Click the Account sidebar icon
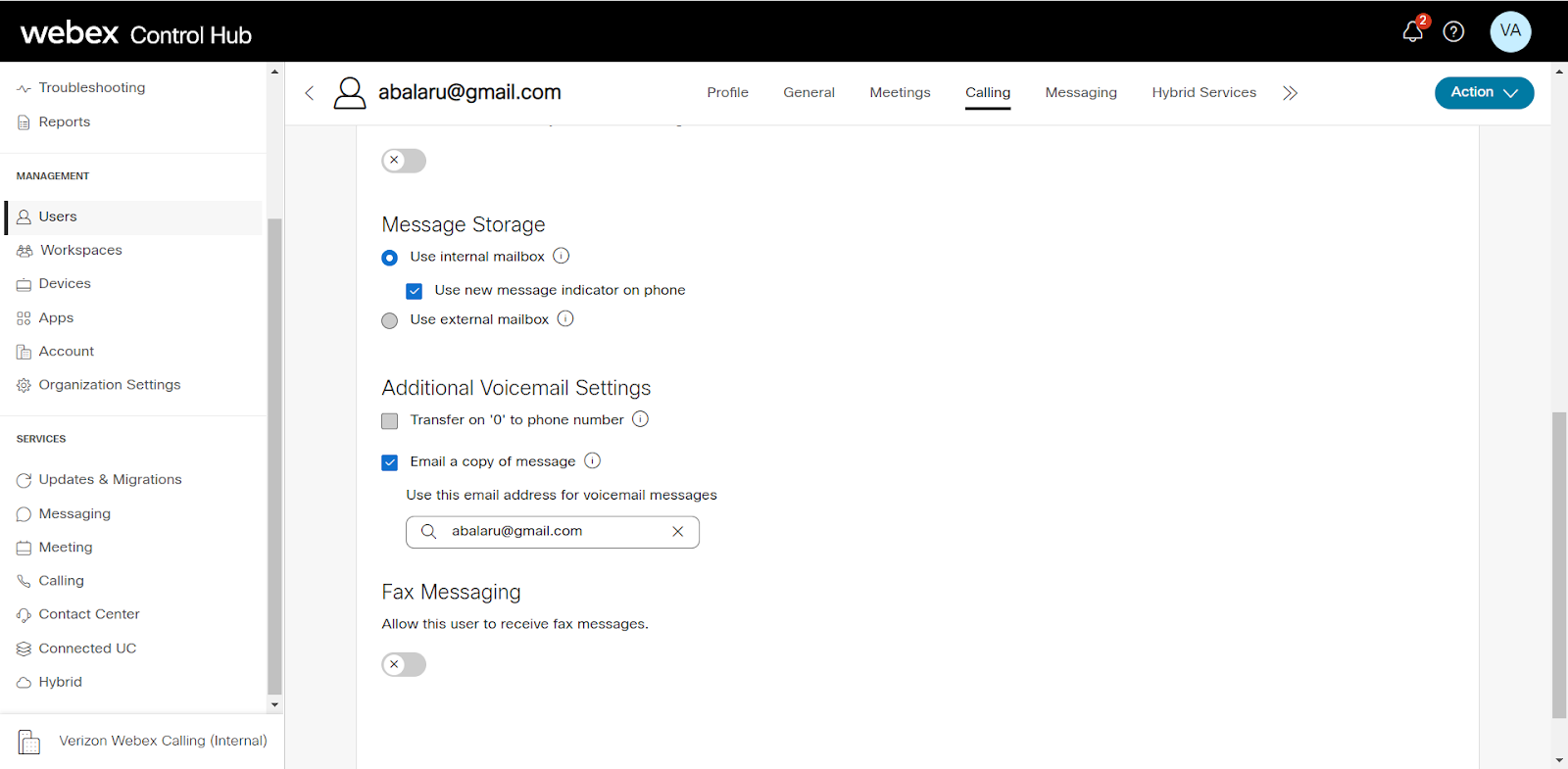This screenshot has width=1568, height=769. 24,352
